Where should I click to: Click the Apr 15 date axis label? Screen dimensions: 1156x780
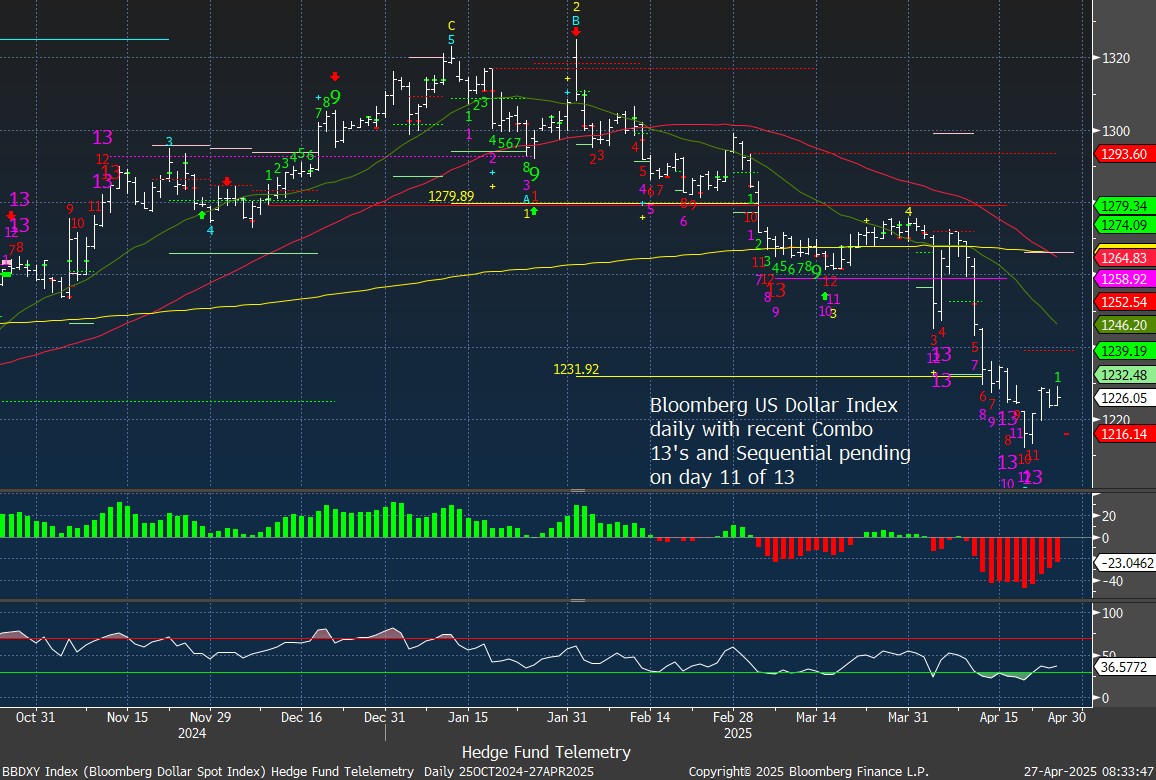coord(999,717)
